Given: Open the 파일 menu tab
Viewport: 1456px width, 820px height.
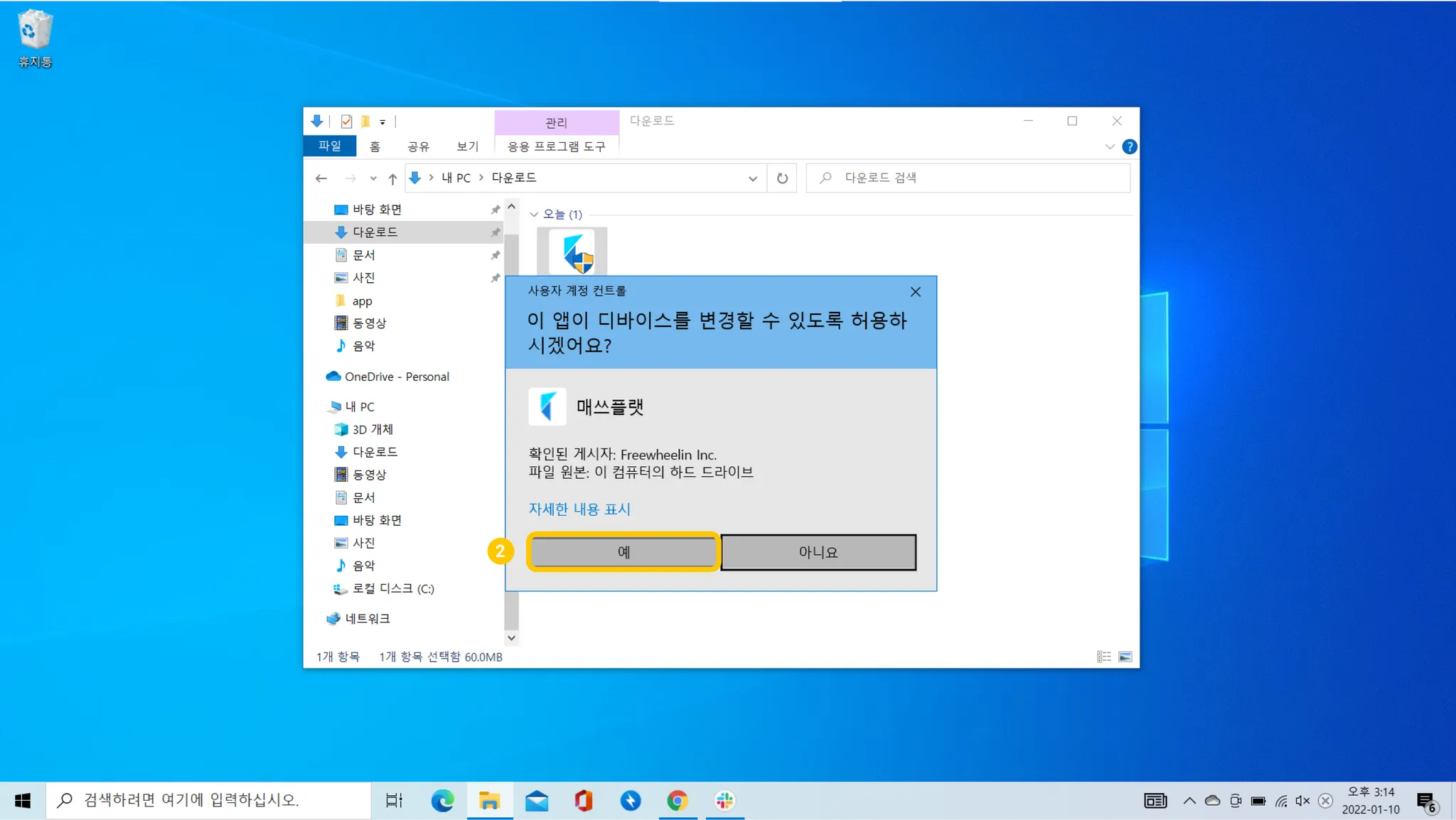Looking at the screenshot, I should 329,146.
